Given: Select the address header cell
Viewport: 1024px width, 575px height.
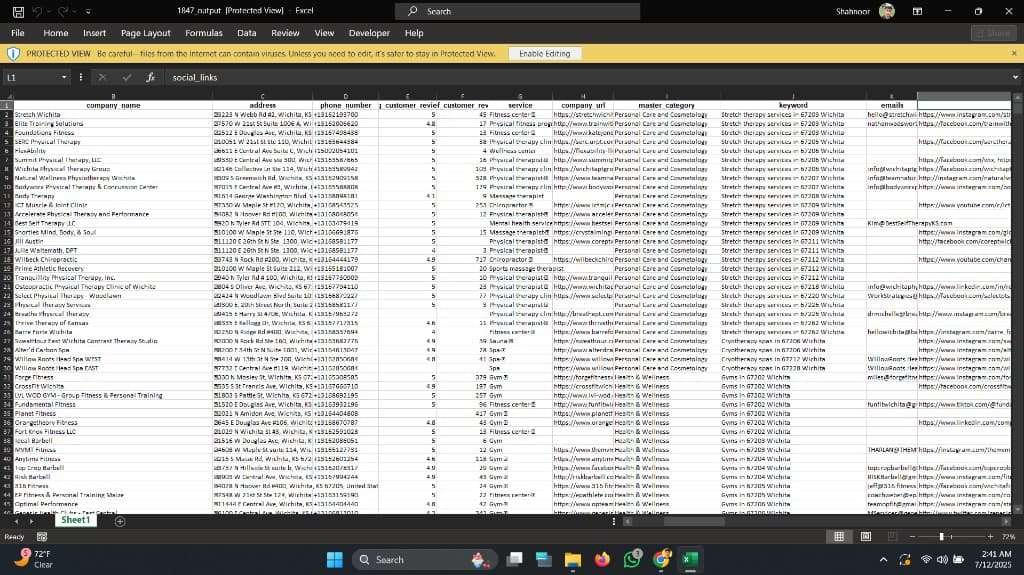Looking at the screenshot, I should coord(263,105).
